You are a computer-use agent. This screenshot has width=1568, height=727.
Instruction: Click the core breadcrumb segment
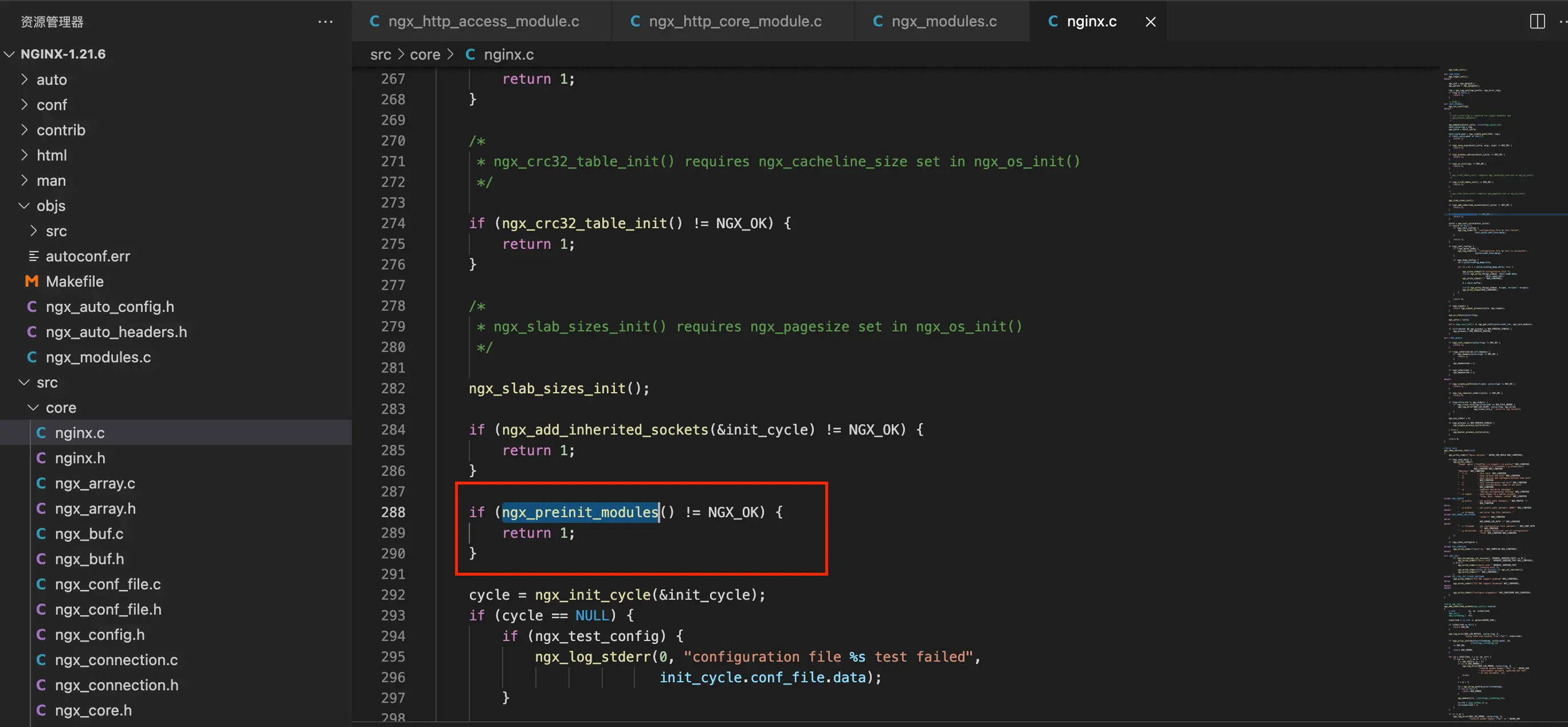(424, 55)
